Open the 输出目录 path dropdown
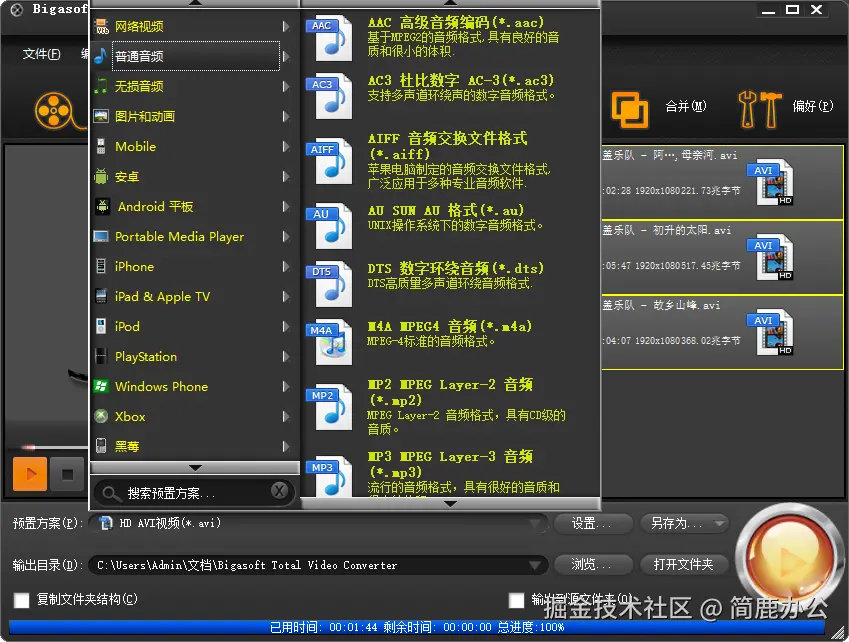Viewport: 849px width, 642px height. coord(535,565)
